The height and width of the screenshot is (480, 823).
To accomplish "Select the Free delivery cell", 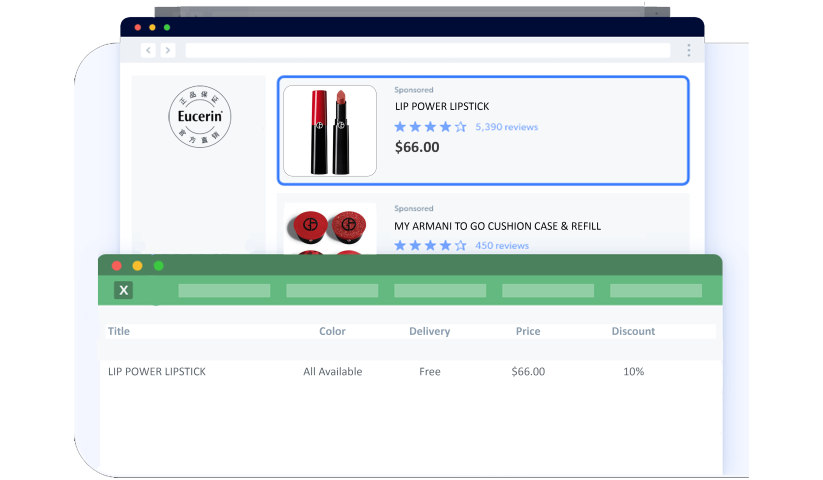I will coord(429,371).
